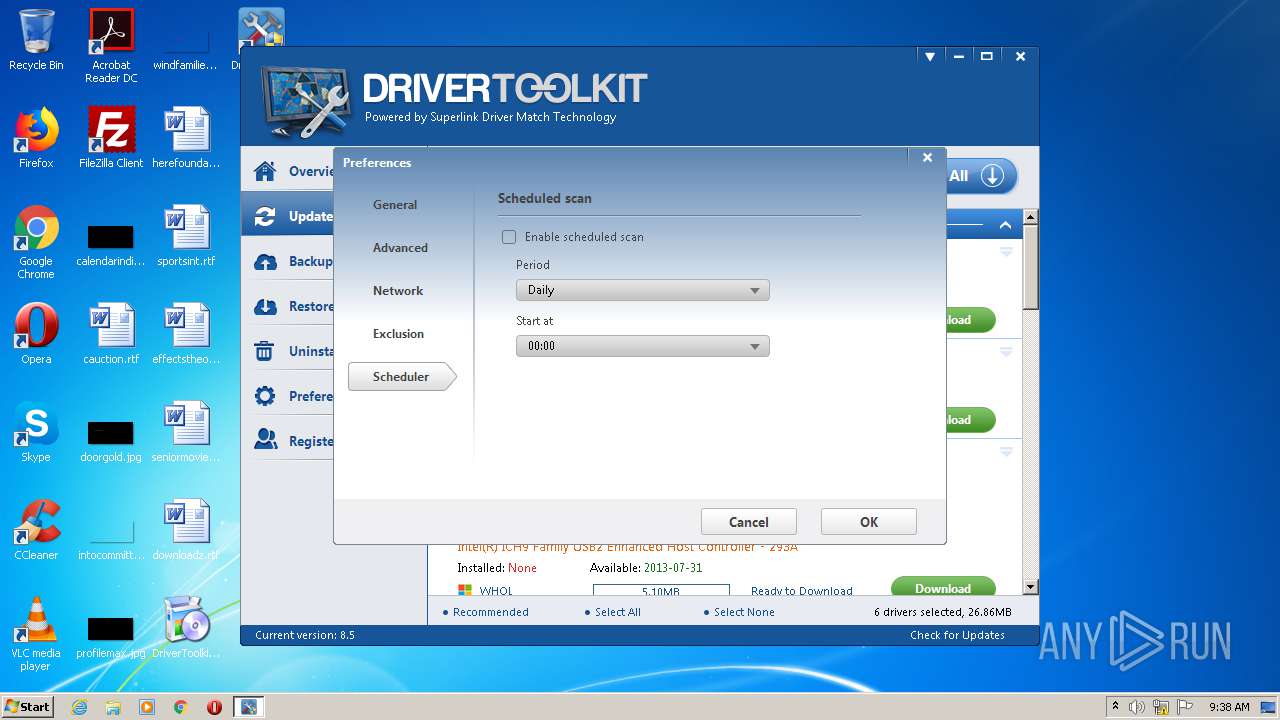Image resolution: width=1280 pixels, height=720 pixels.
Task: Select sportsint.rtf desktop file
Action: [186, 237]
